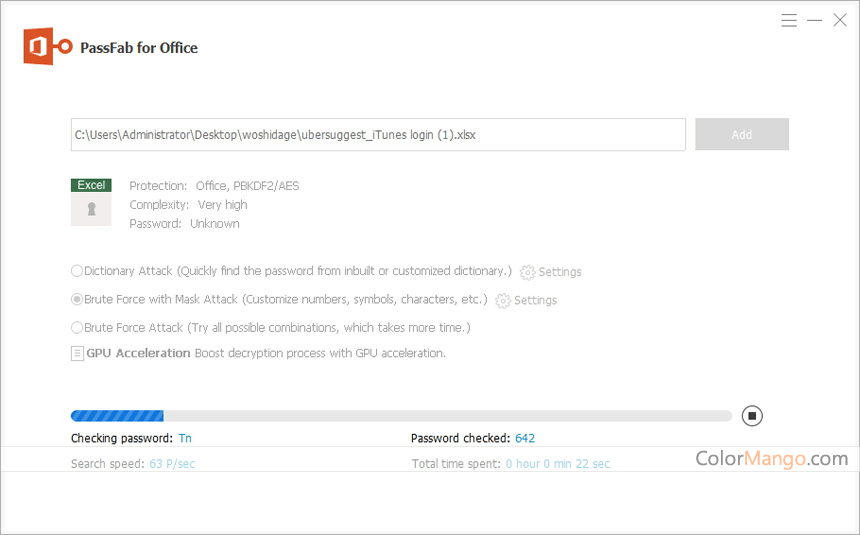Minimize the PassFab window
Screen dimensions: 860x535
815,20
